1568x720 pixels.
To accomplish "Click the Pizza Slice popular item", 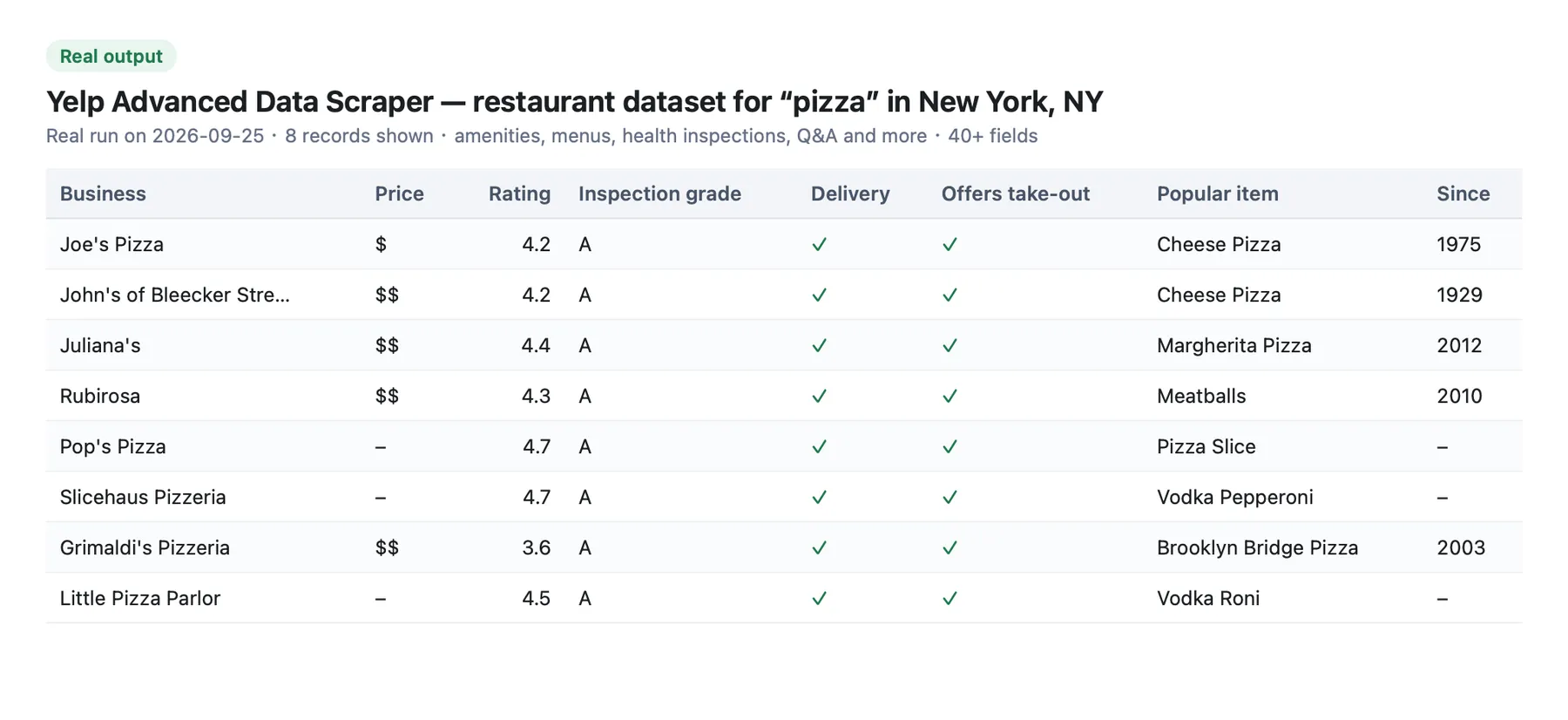I will (1206, 446).
